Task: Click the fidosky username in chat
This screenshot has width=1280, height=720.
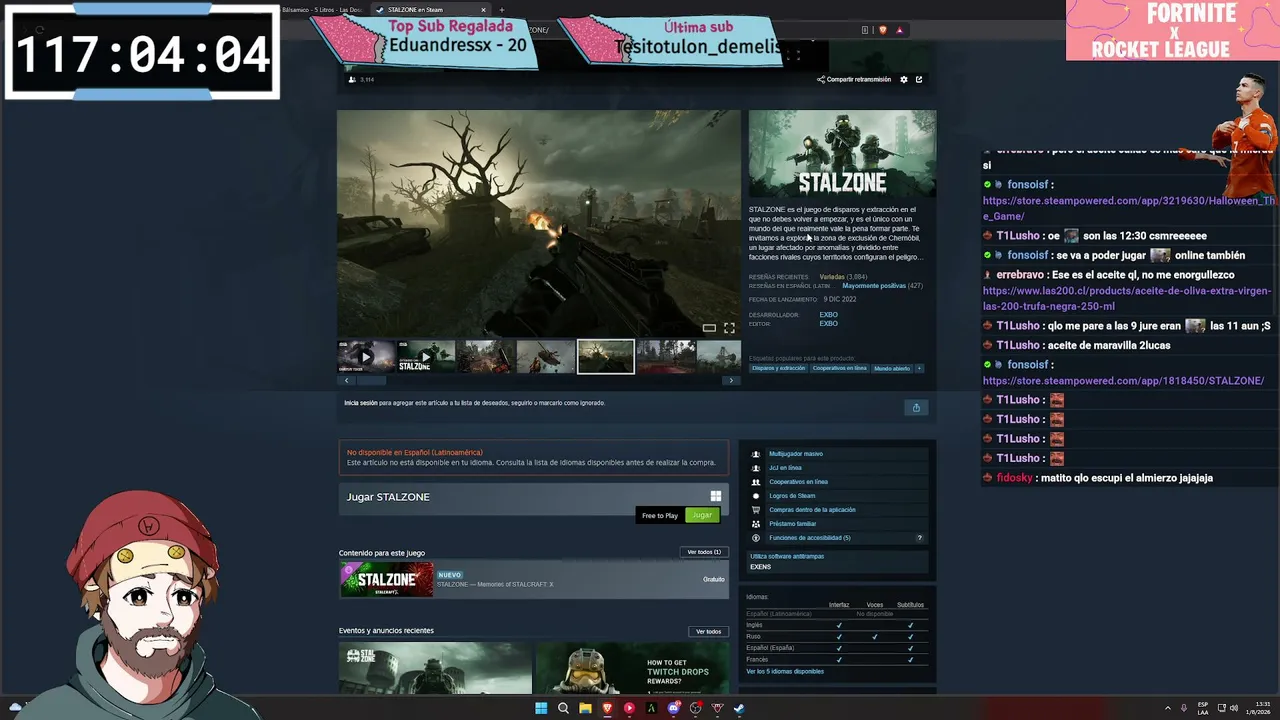Action: point(1014,478)
